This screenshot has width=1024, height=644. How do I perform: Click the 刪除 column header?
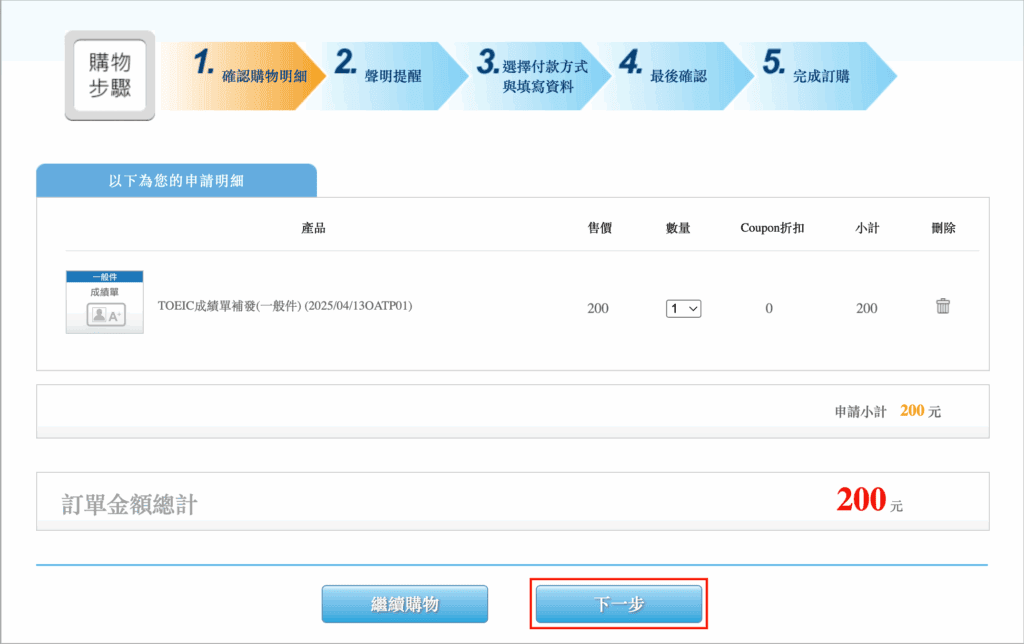coord(943,228)
